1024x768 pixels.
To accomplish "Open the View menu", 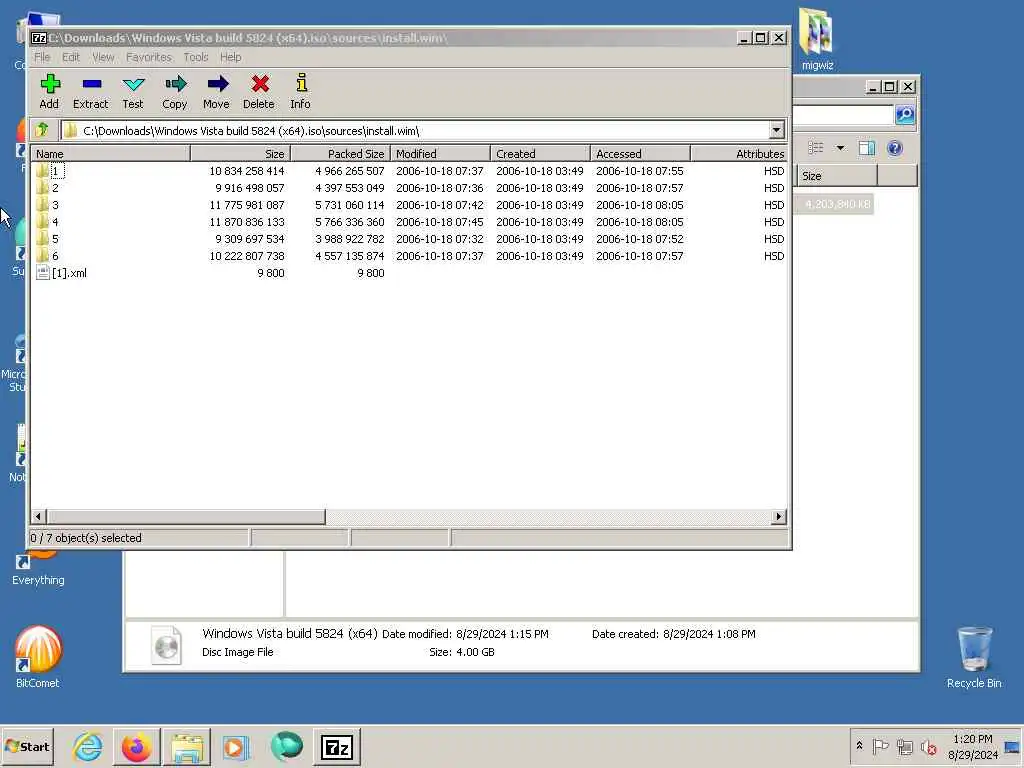I will coord(103,57).
